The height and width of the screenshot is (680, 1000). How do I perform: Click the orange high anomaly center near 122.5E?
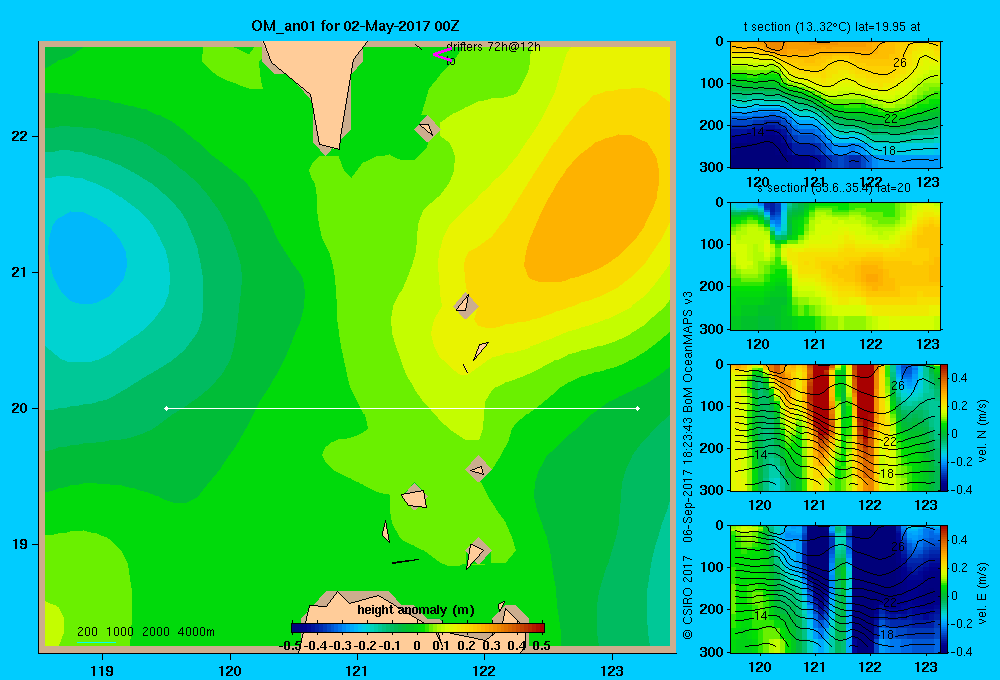590,211
